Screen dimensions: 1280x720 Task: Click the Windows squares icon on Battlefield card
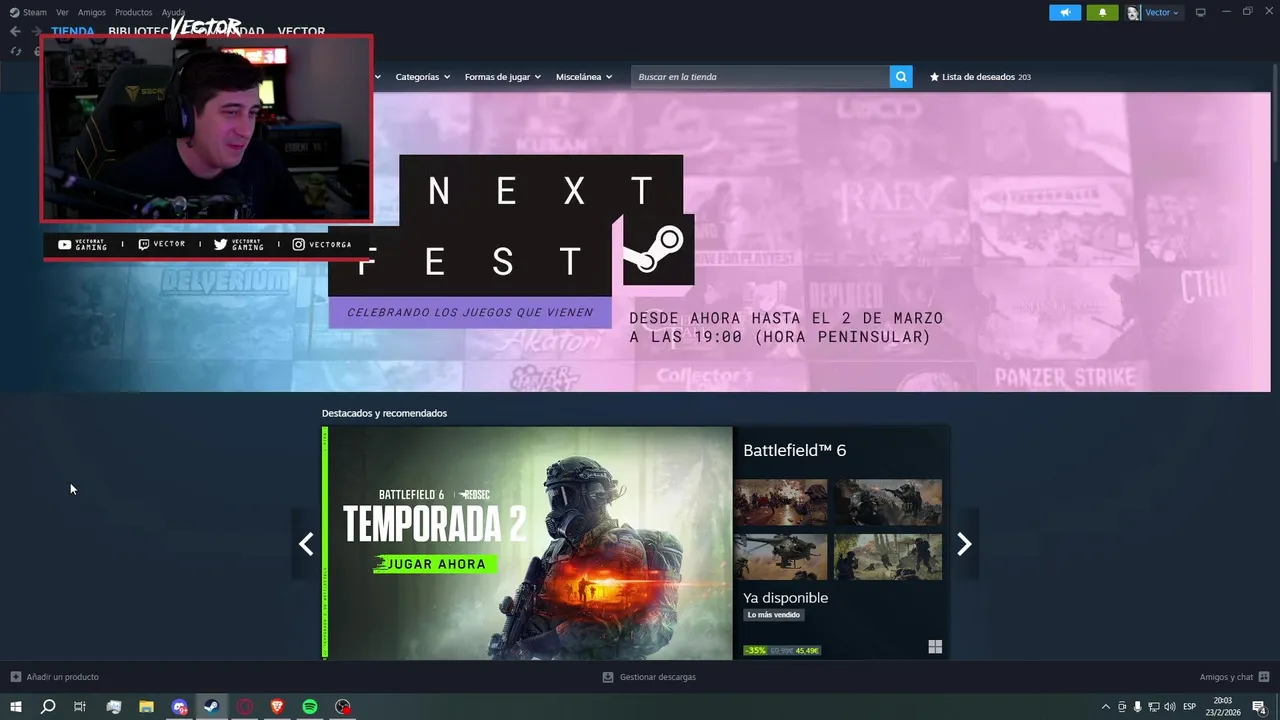(x=935, y=647)
